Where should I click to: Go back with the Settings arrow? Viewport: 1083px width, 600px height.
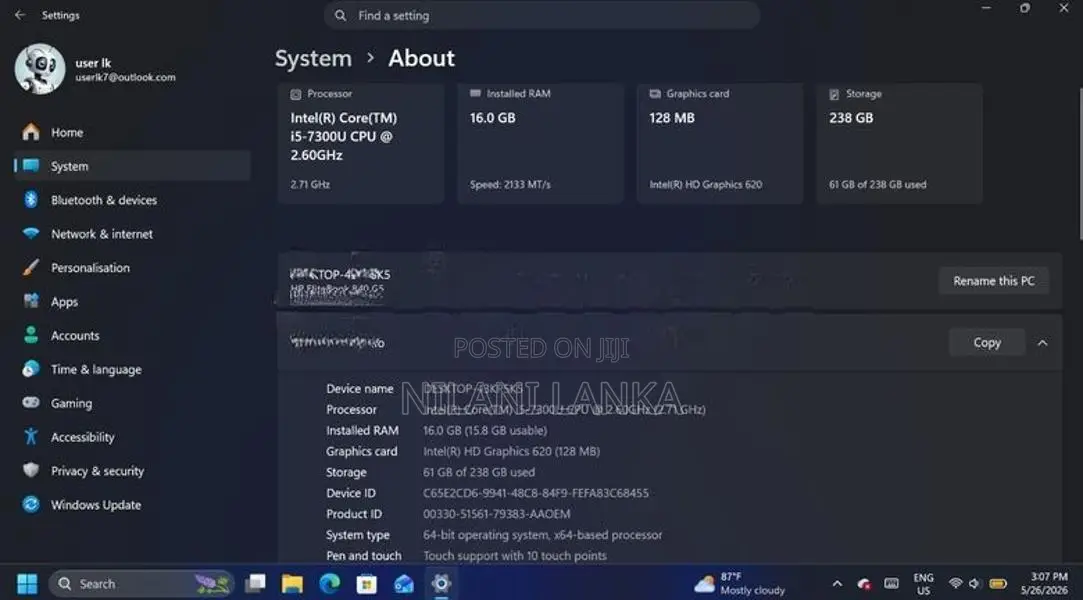pos(20,14)
